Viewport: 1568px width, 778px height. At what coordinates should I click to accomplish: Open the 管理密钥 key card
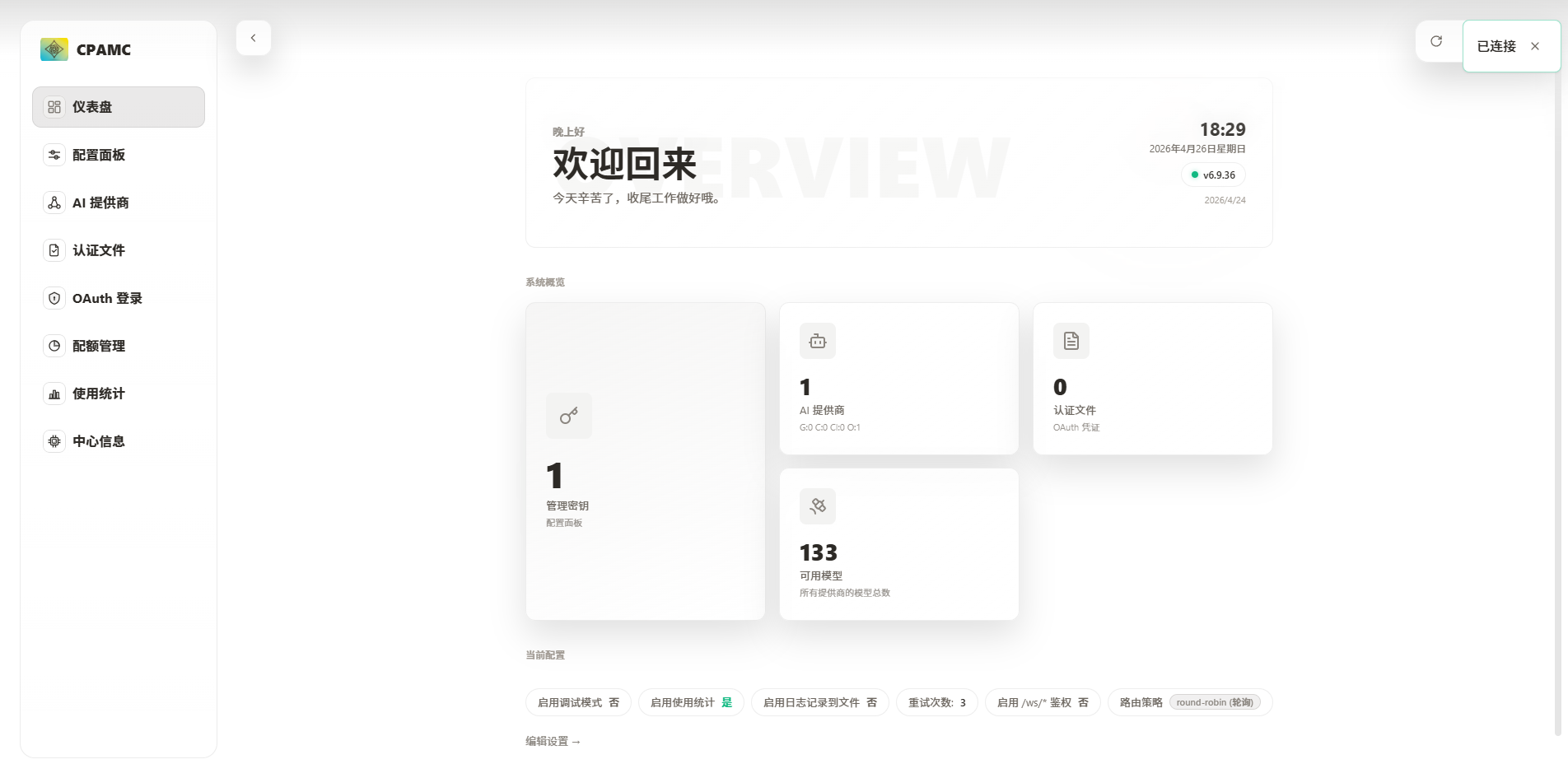tap(646, 461)
